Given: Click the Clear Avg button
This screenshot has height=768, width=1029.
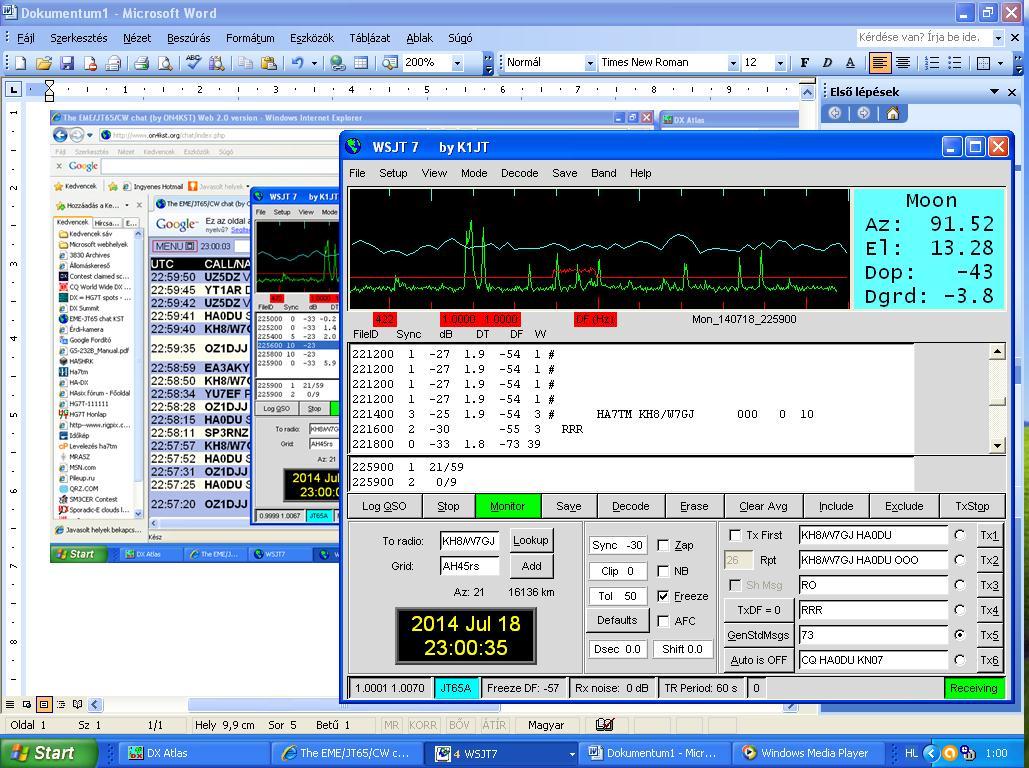Looking at the screenshot, I should [x=763, y=506].
